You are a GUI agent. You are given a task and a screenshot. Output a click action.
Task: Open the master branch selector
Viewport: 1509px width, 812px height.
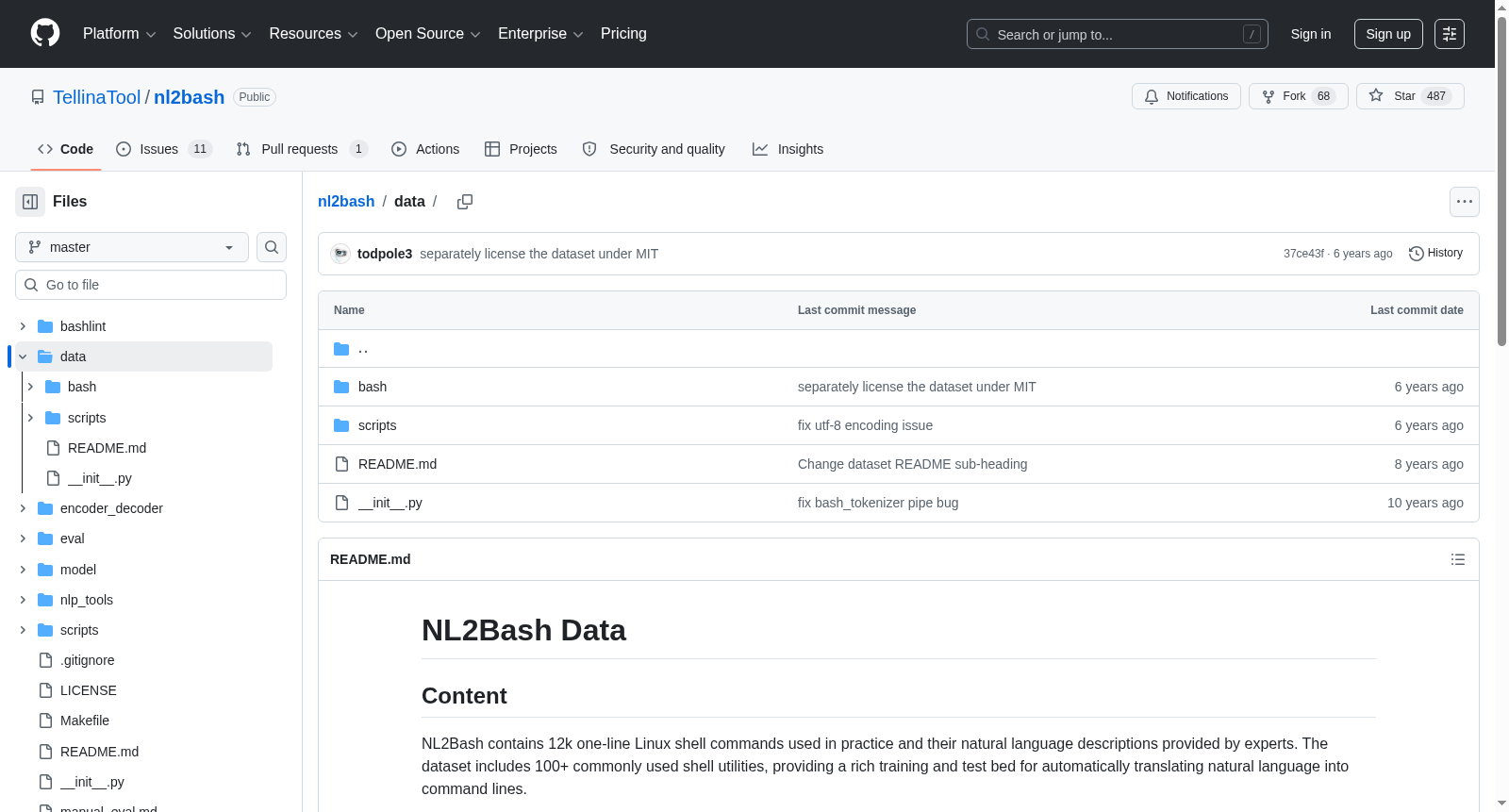click(x=132, y=247)
